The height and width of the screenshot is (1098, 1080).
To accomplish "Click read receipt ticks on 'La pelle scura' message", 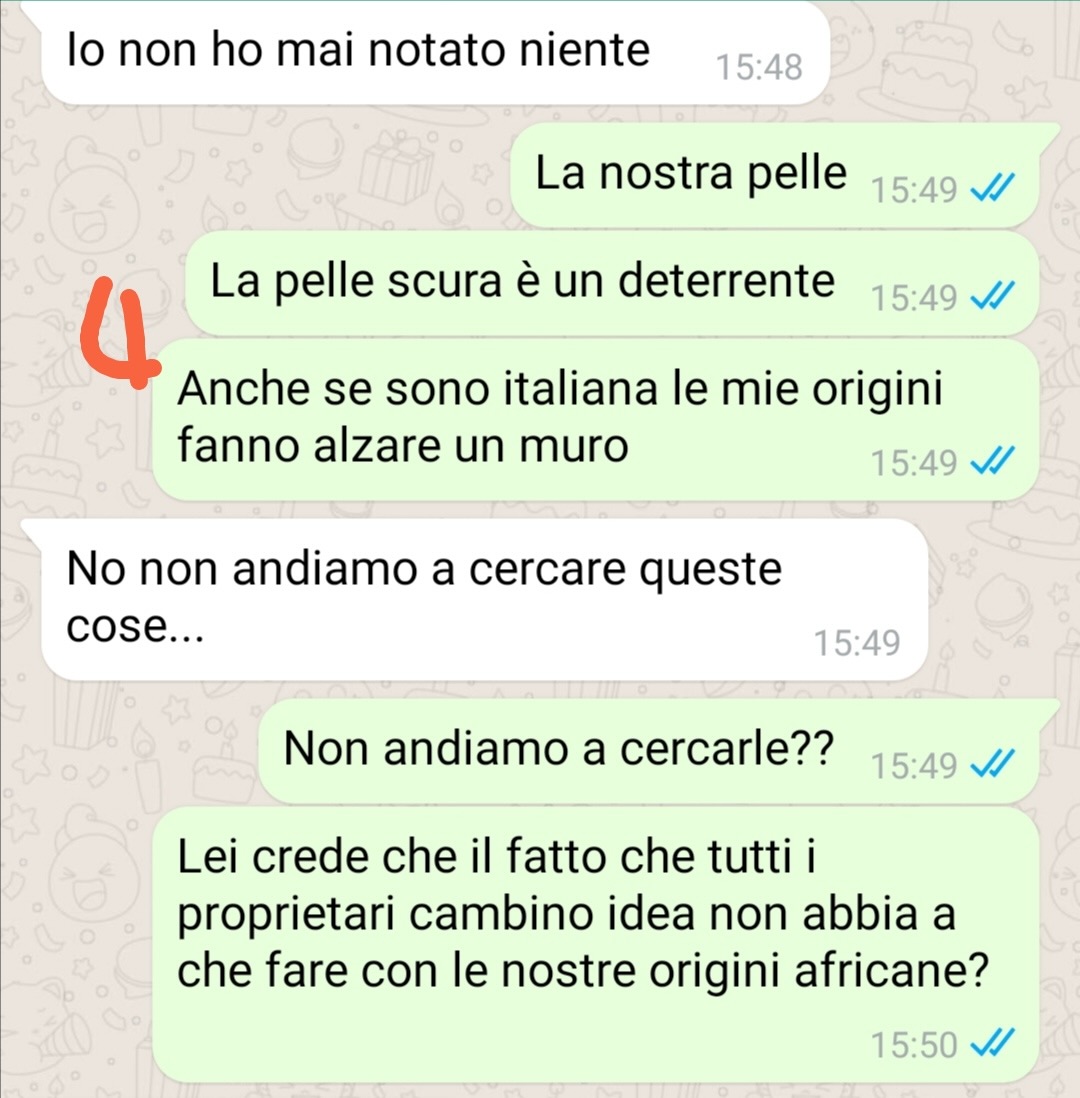I will point(992,296).
